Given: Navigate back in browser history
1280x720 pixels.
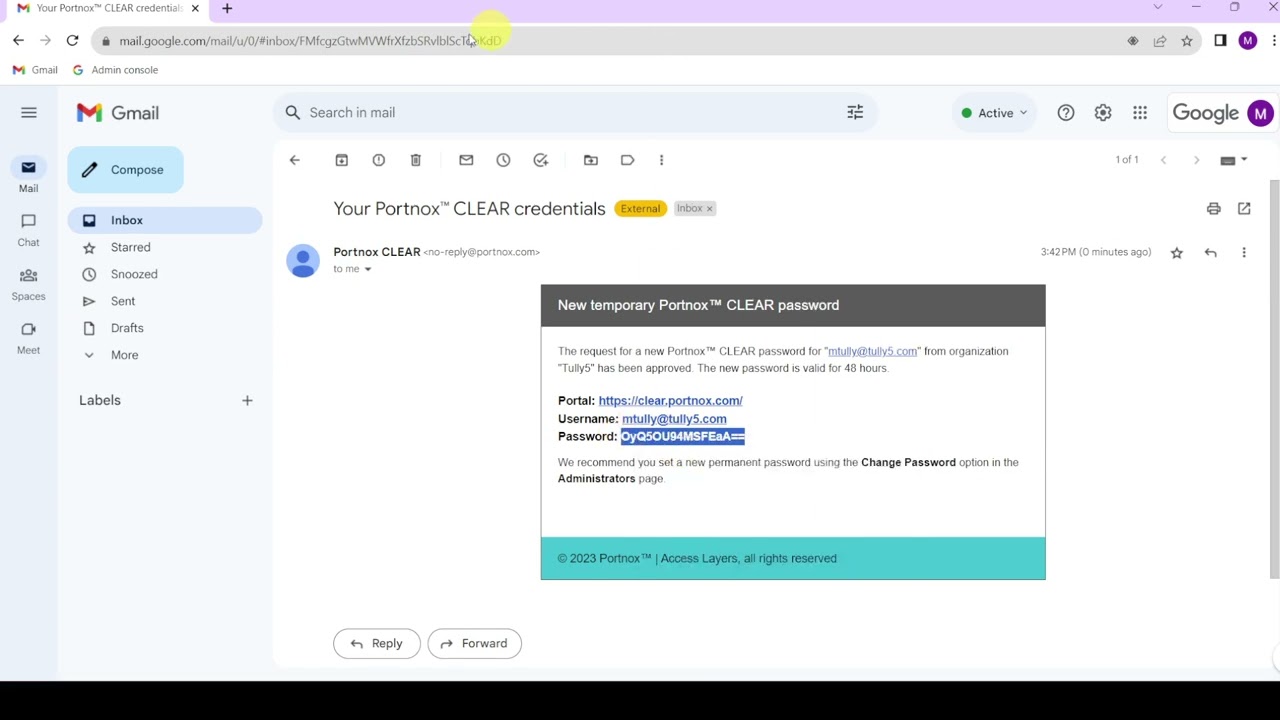Looking at the screenshot, I should tap(18, 41).
